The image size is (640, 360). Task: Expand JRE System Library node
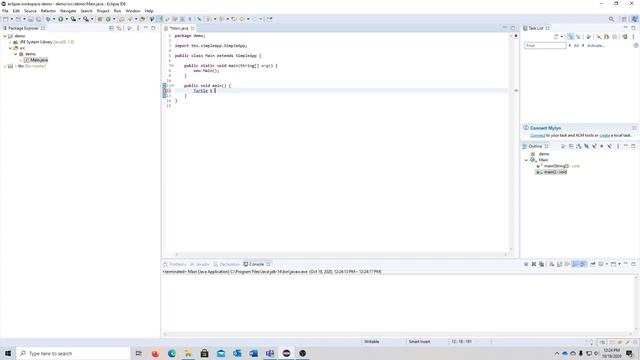(10, 42)
